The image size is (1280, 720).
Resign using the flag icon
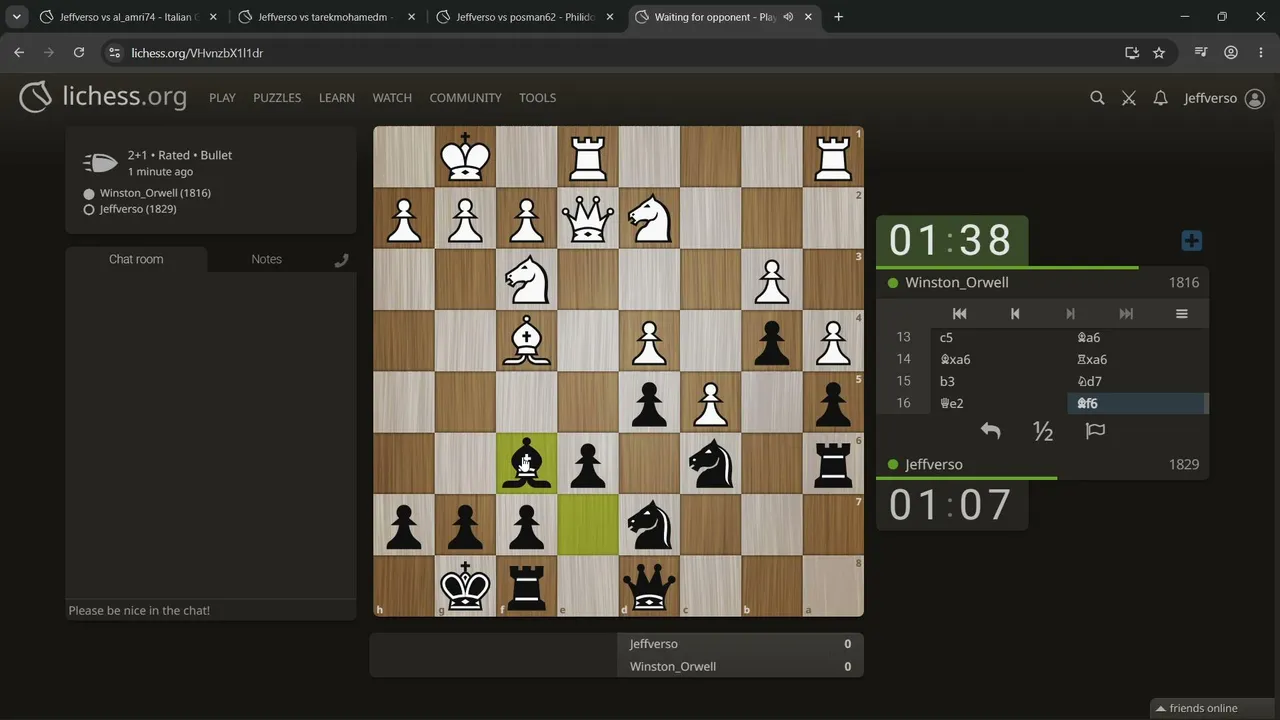point(1095,431)
